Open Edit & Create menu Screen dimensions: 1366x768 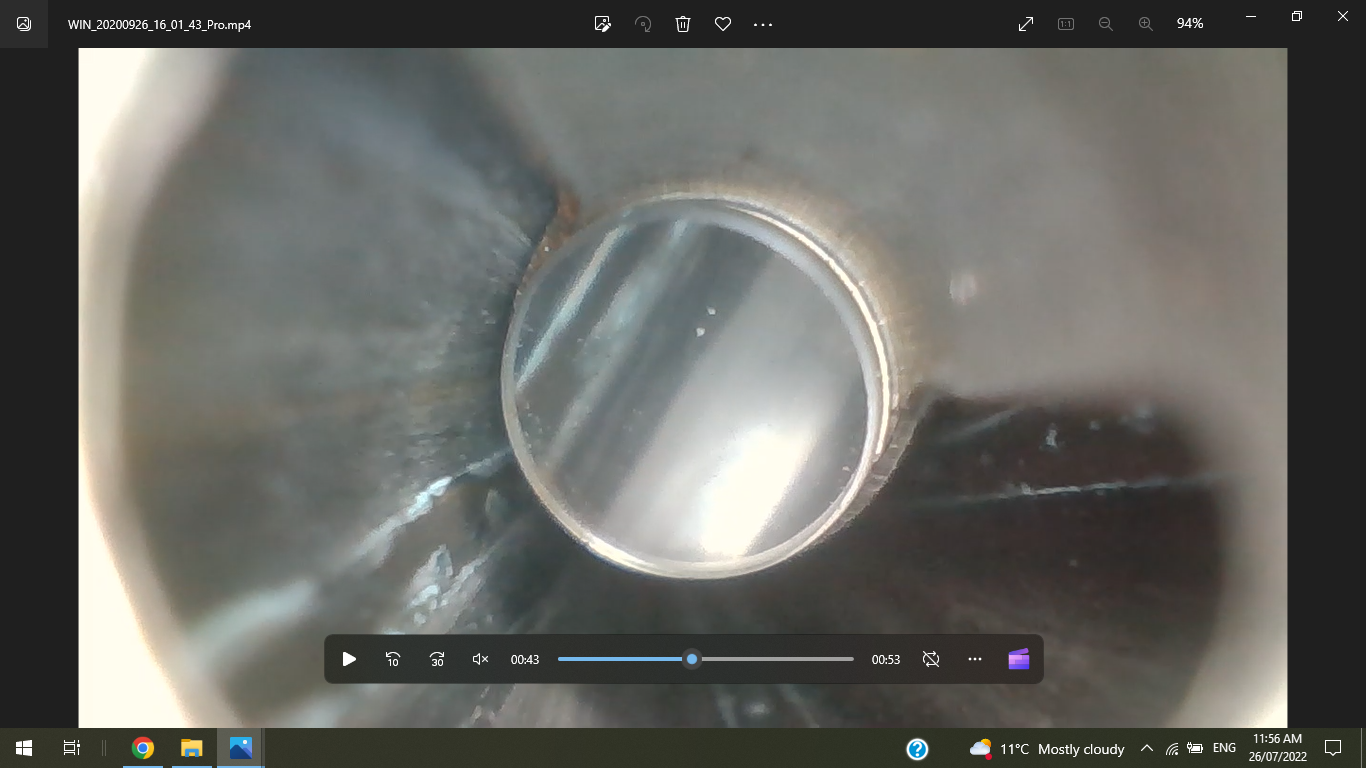[602, 24]
